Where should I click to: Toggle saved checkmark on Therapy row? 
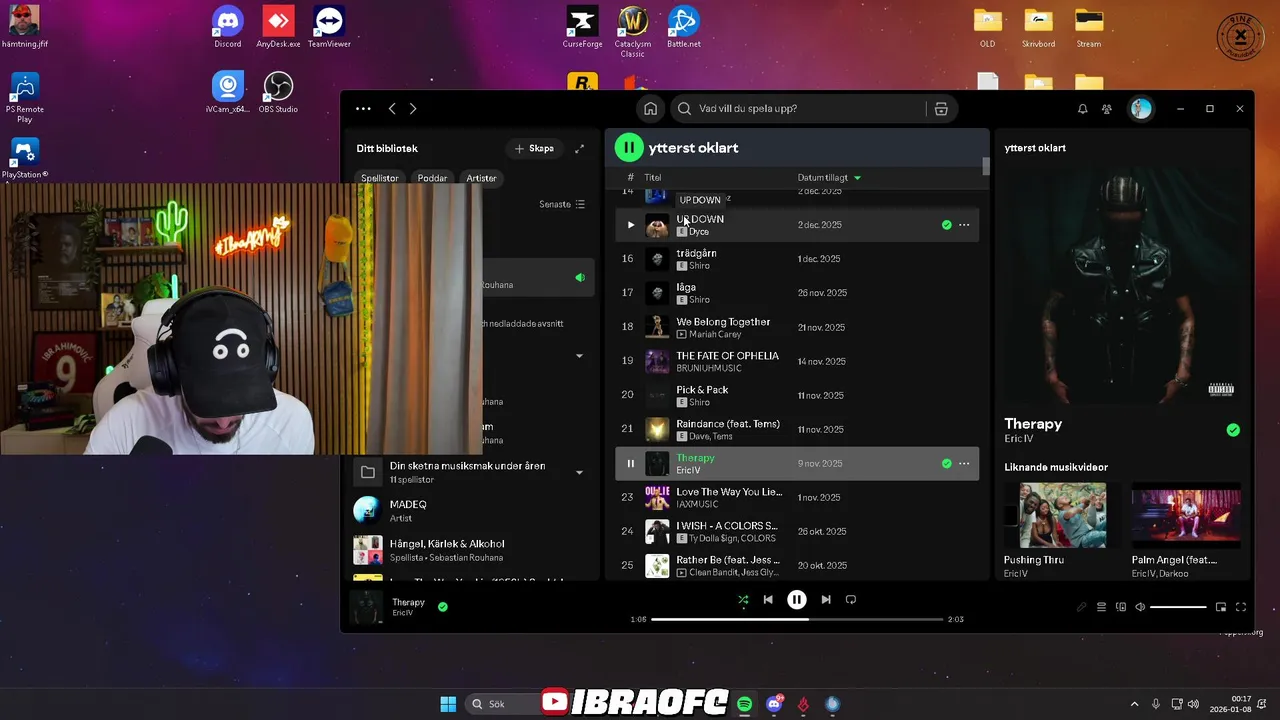946,463
